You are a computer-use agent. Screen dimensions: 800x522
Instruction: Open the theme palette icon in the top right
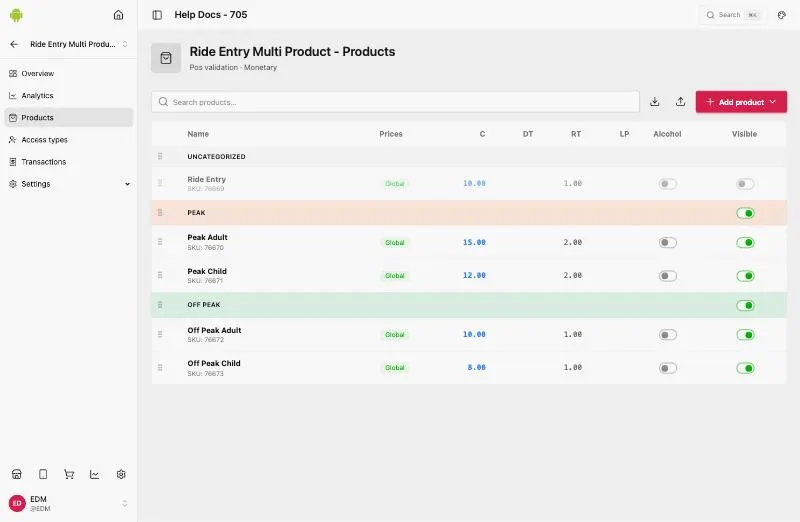[782, 15]
